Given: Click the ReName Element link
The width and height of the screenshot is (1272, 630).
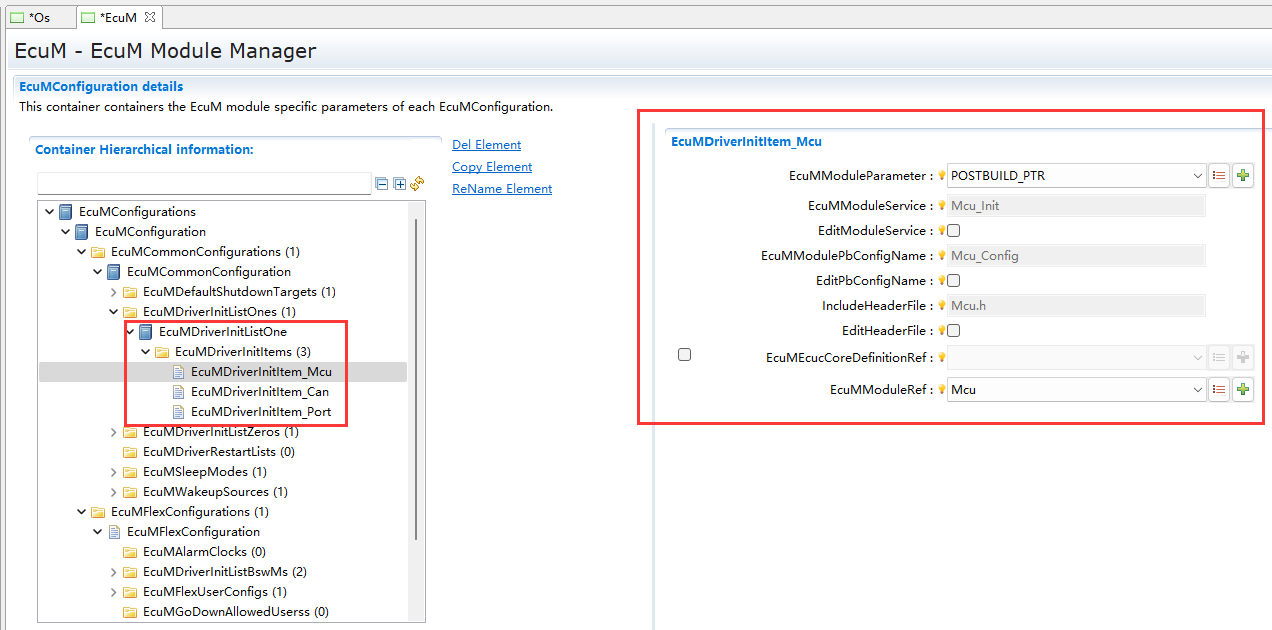Looking at the screenshot, I should [x=501, y=189].
